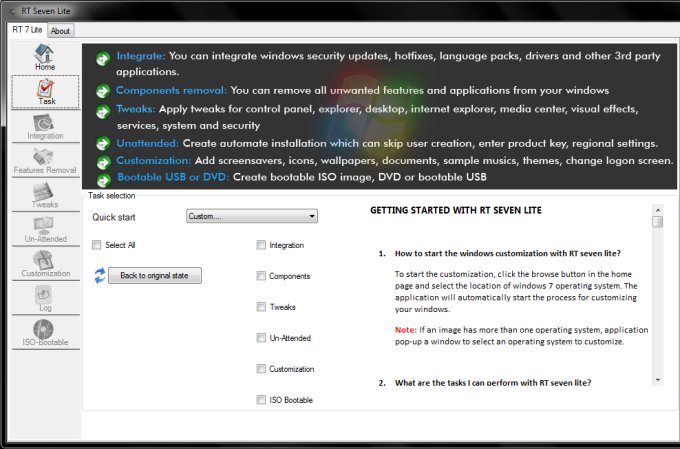Enable the Tweaks task checkbox
Screen dimensions: 680x449
pyautogui.click(x=261, y=307)
